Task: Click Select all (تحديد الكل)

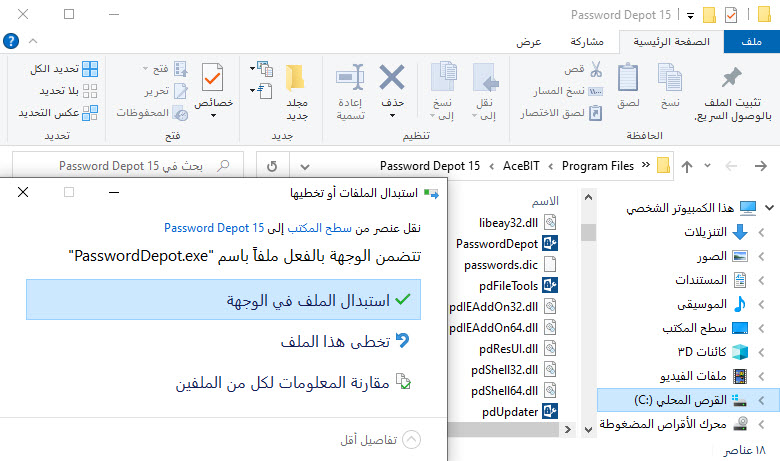Action: [64, 69]
